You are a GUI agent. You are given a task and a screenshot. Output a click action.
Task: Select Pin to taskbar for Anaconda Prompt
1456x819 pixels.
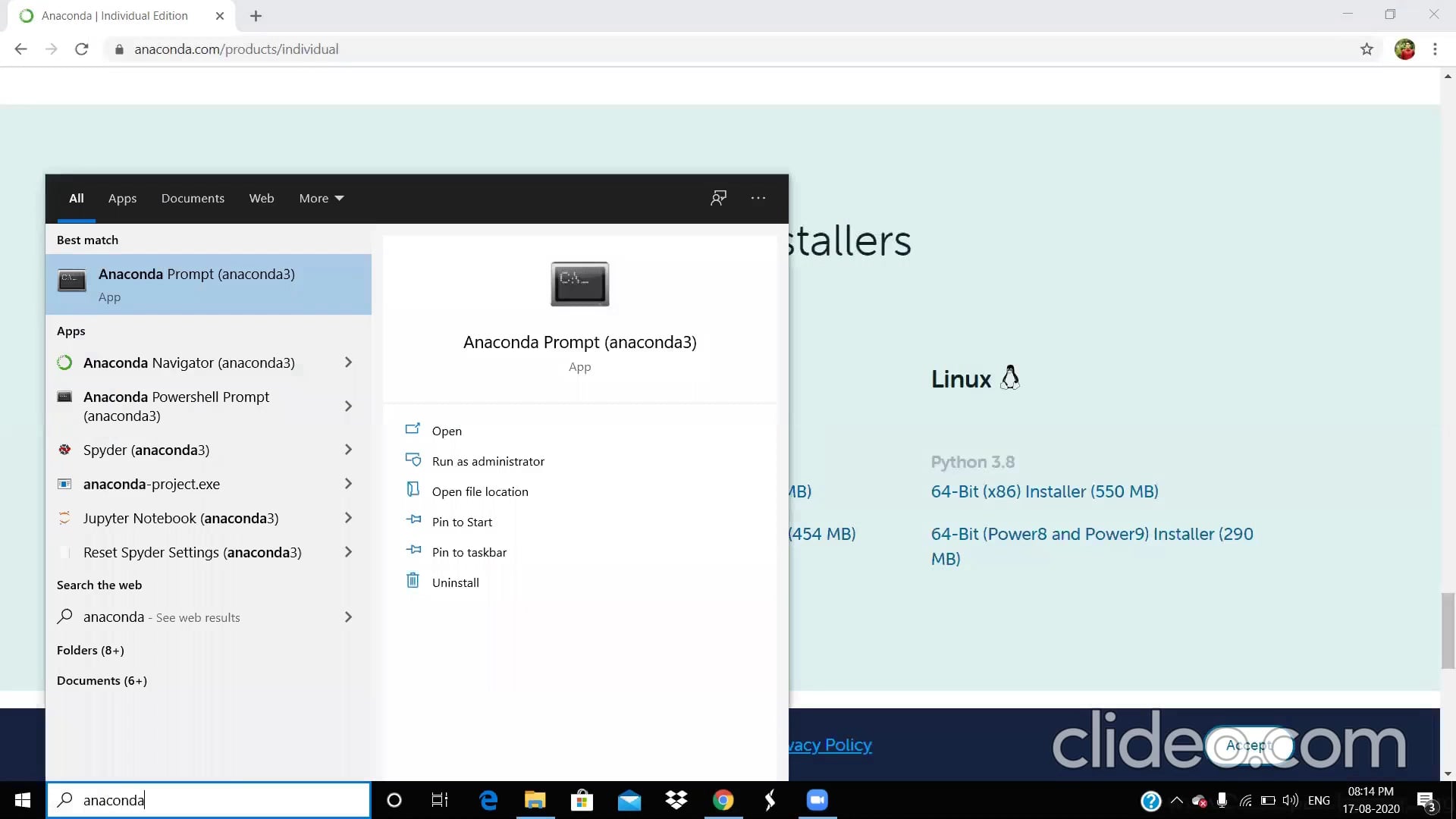469,552
